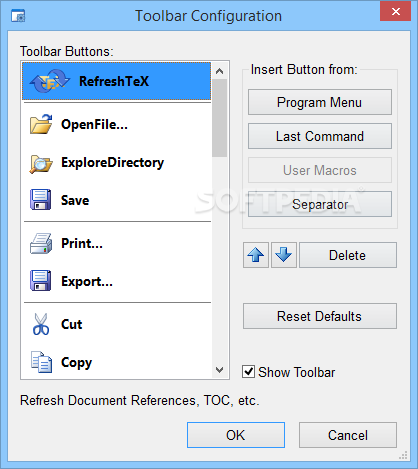Cancel the toolbar configuration dialog
The width and height of the screenshot is (418, 469).
[x=348, y=435]
